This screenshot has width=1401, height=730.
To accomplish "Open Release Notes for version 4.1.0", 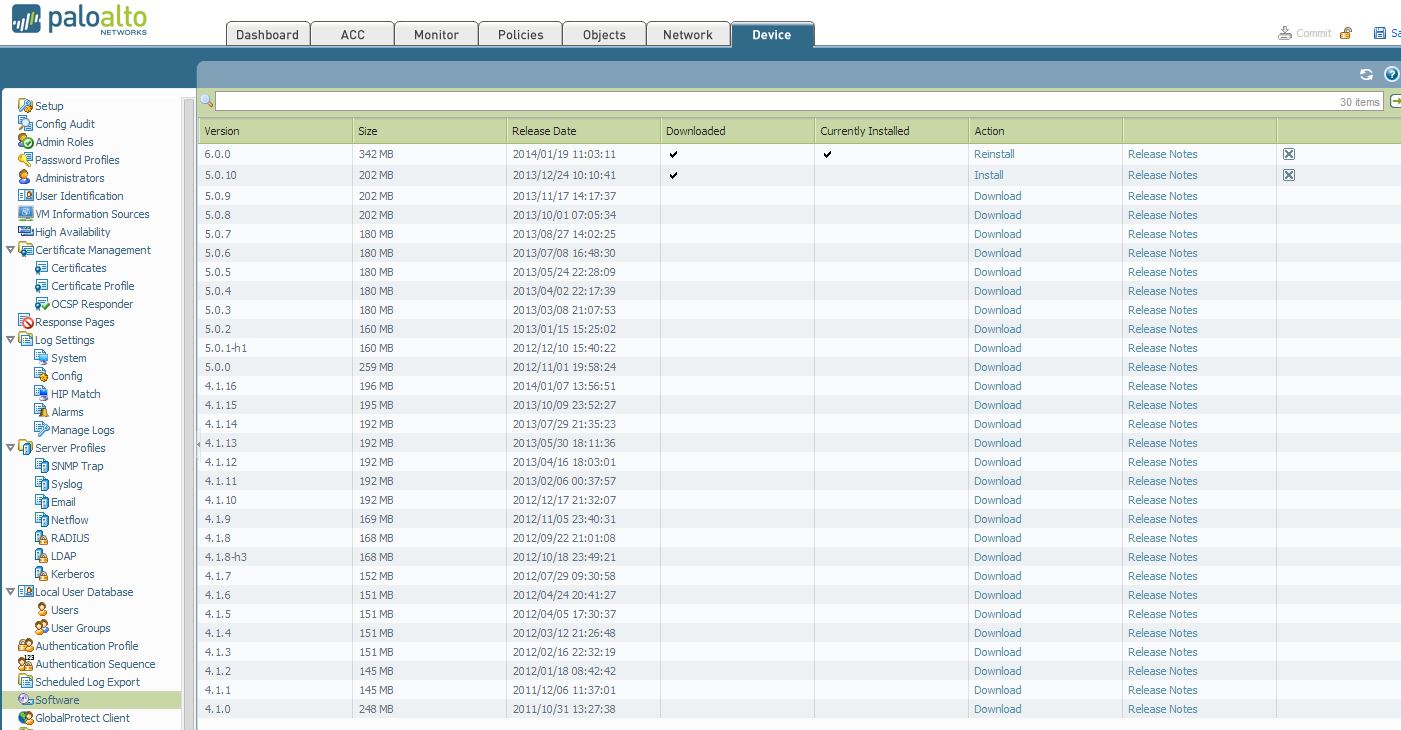I will coord(1162,709).
